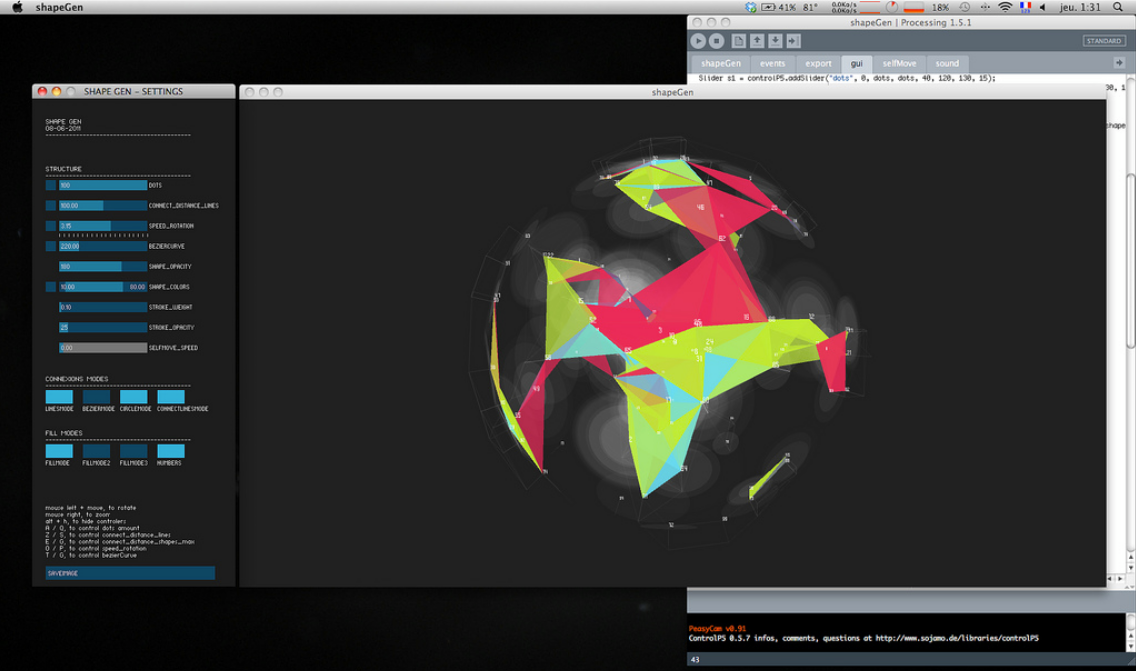This screenshot has height=671, width=1136.
Task: Toggle CIRCLEMODE connection mode
Action: pyautogui.click(x=133, y=397)
